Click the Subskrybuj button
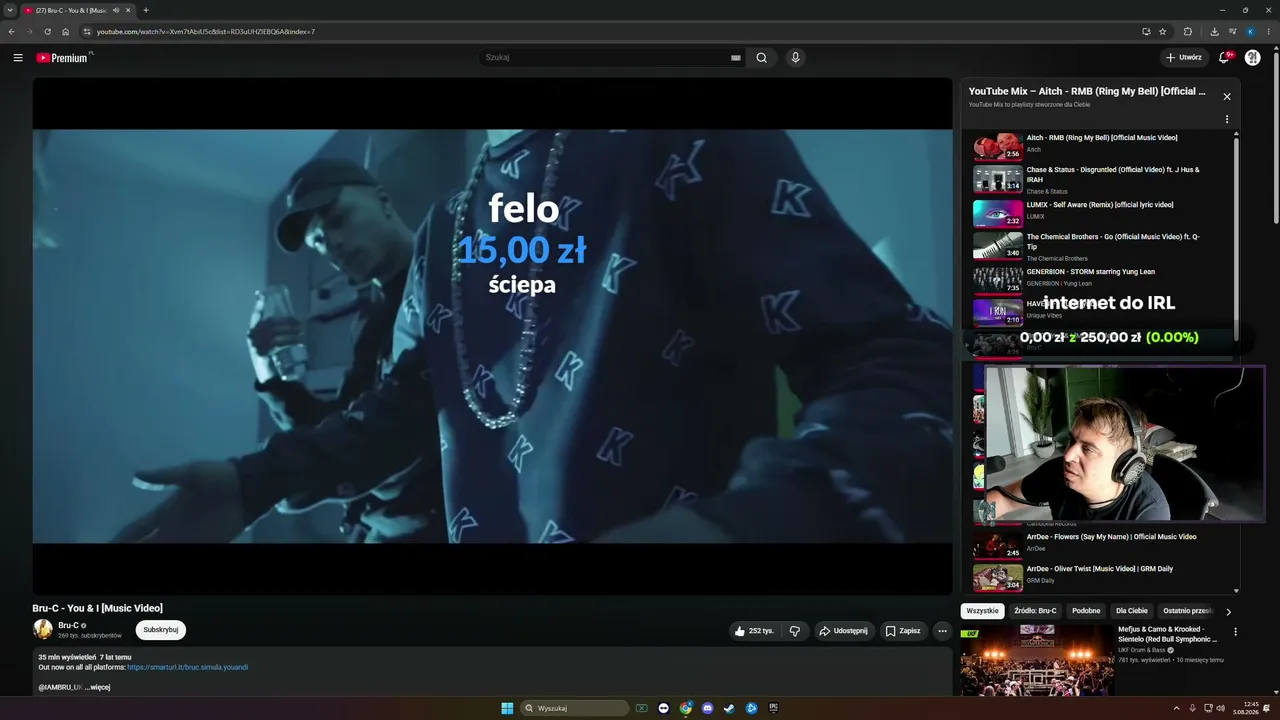 click(x=161, y=630)
